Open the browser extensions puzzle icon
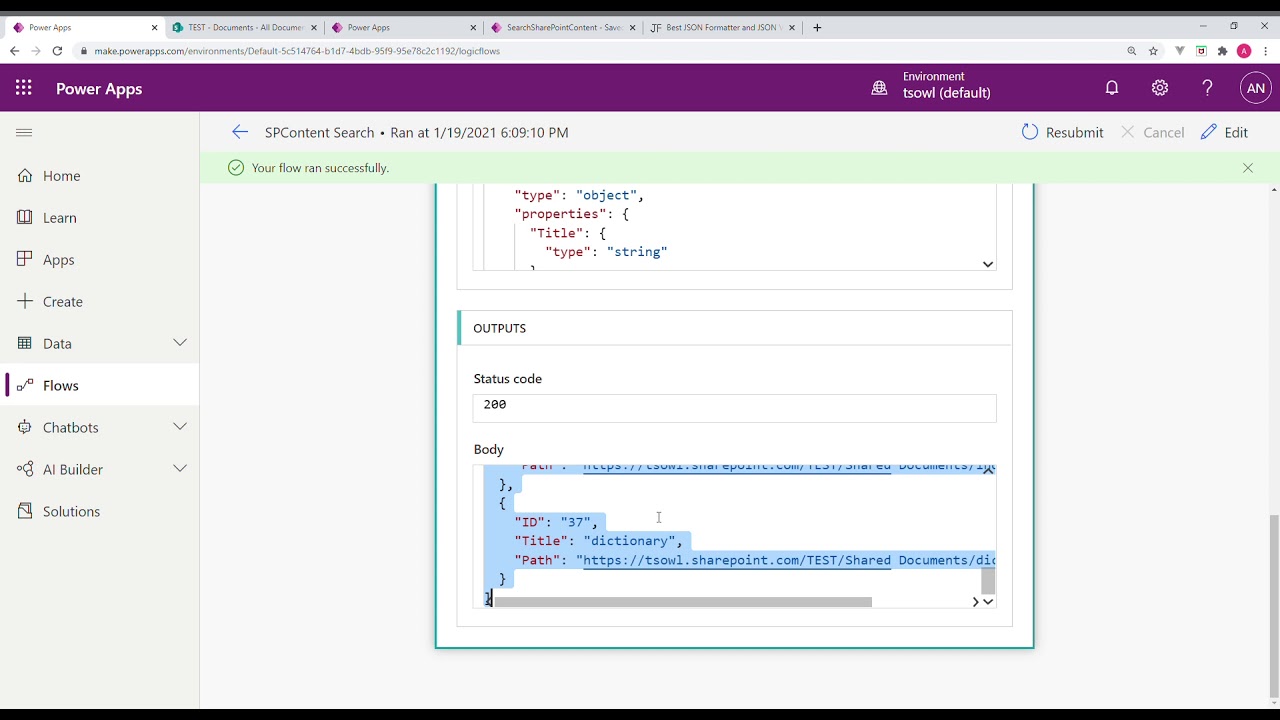This screenshot has height=720, width=1280. 1222,51
